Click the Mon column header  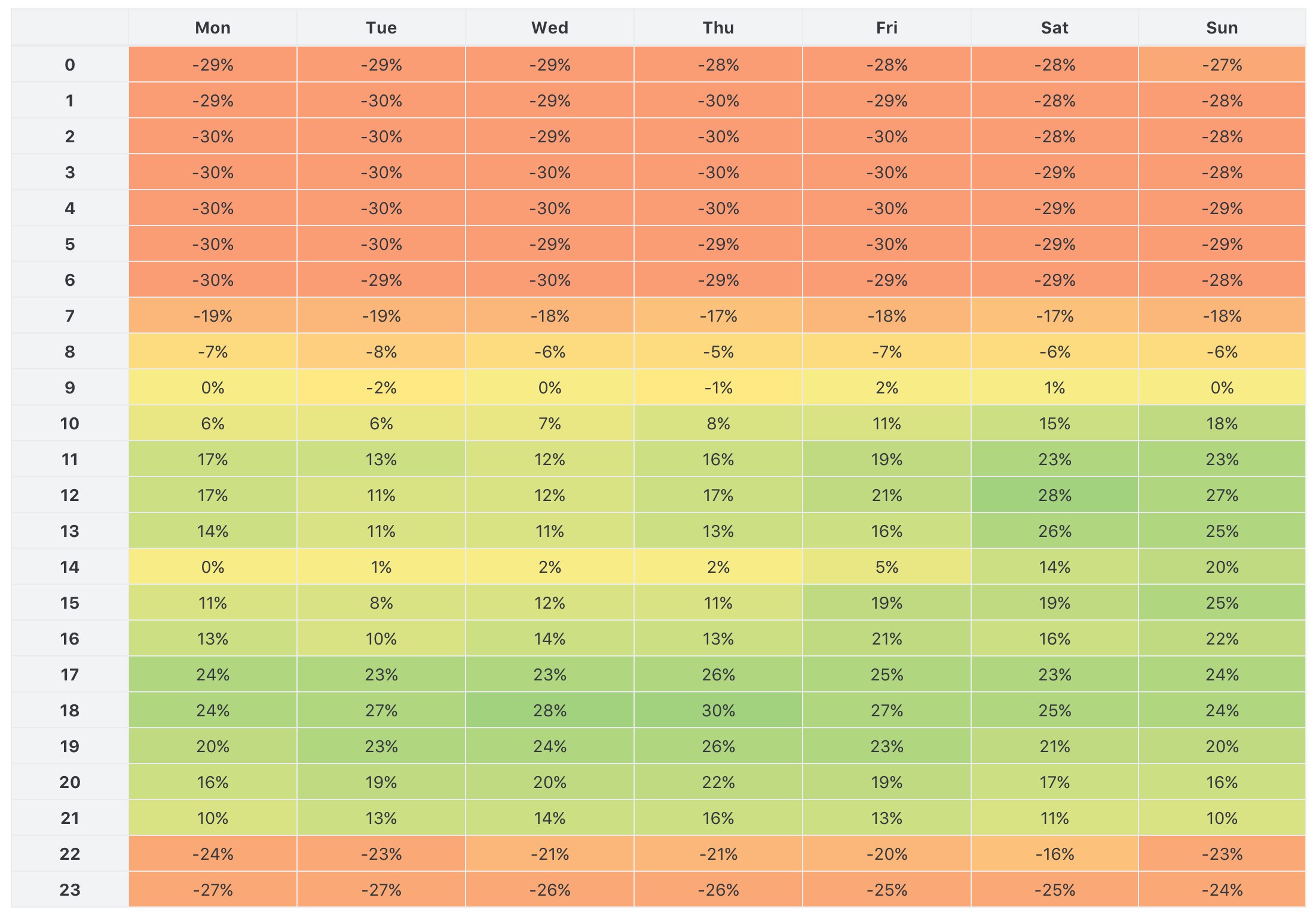tap(213, 28)
